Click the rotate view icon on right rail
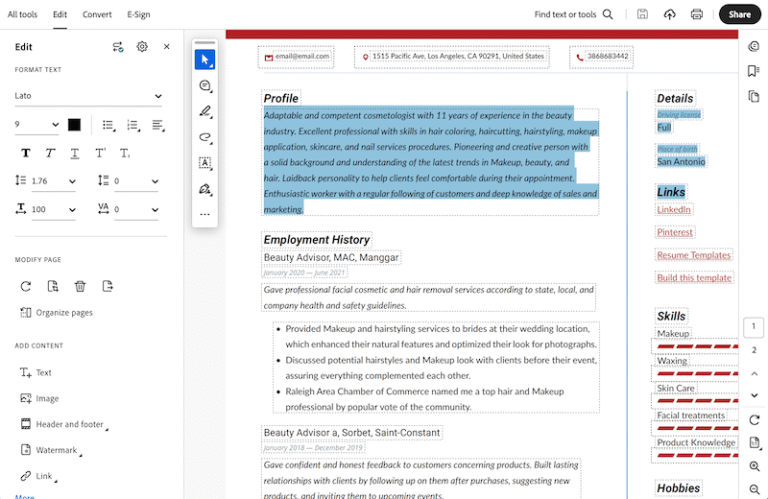The height and width of the screenshot is (499, 768). point(754,420)
